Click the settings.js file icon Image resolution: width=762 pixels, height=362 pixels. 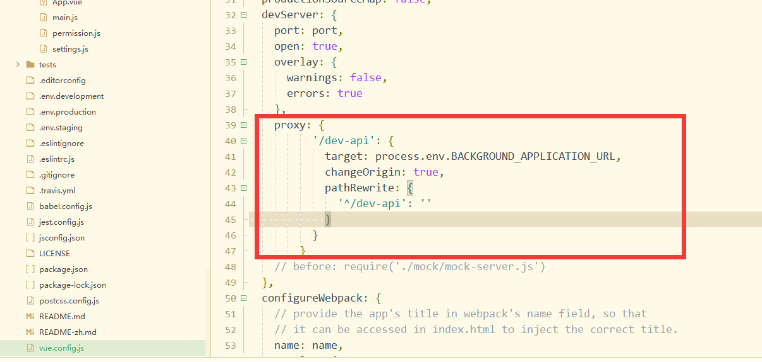coord(43,49)
